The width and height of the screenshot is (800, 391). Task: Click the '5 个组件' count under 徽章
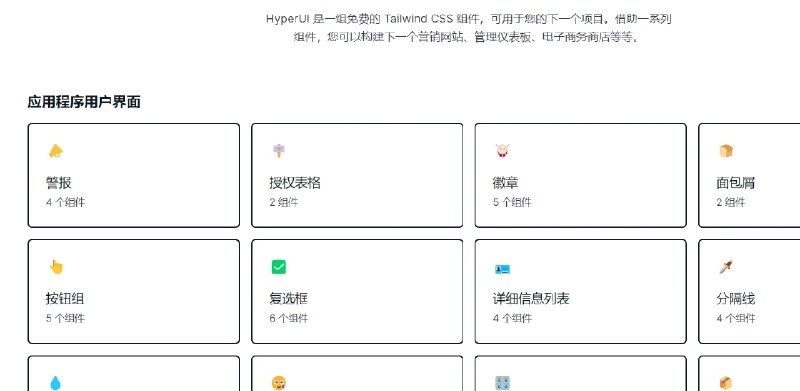[512, 202]
